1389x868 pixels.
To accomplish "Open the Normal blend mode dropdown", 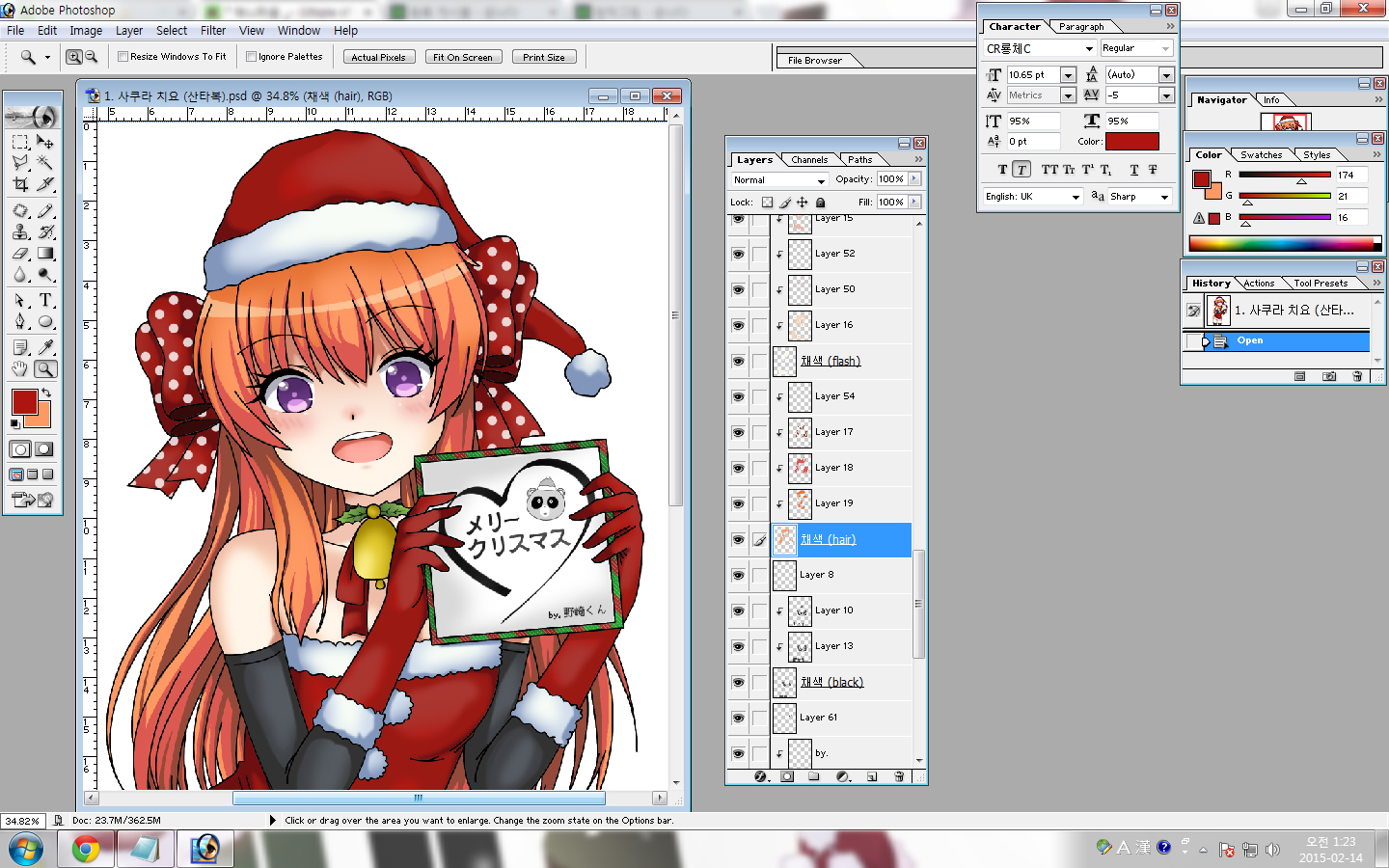I will (779, 180).
